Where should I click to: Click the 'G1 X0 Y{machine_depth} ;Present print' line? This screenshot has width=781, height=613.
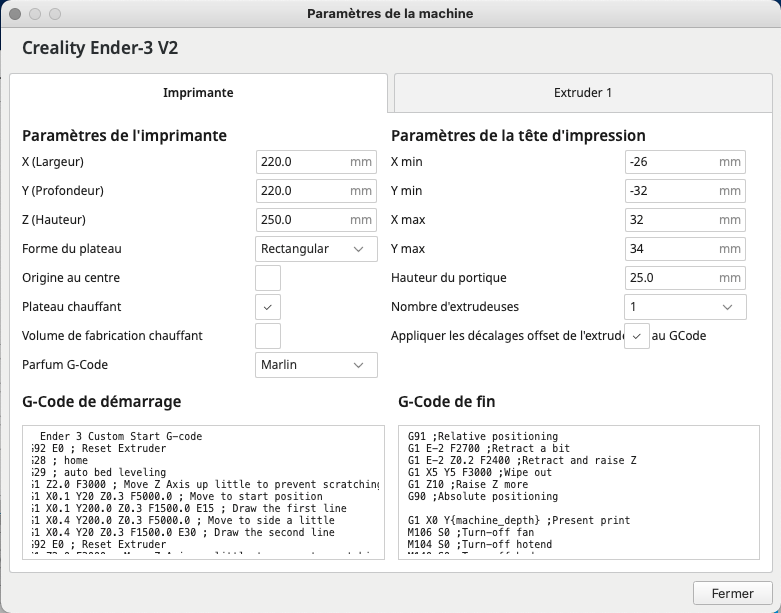tap(519, 520)
